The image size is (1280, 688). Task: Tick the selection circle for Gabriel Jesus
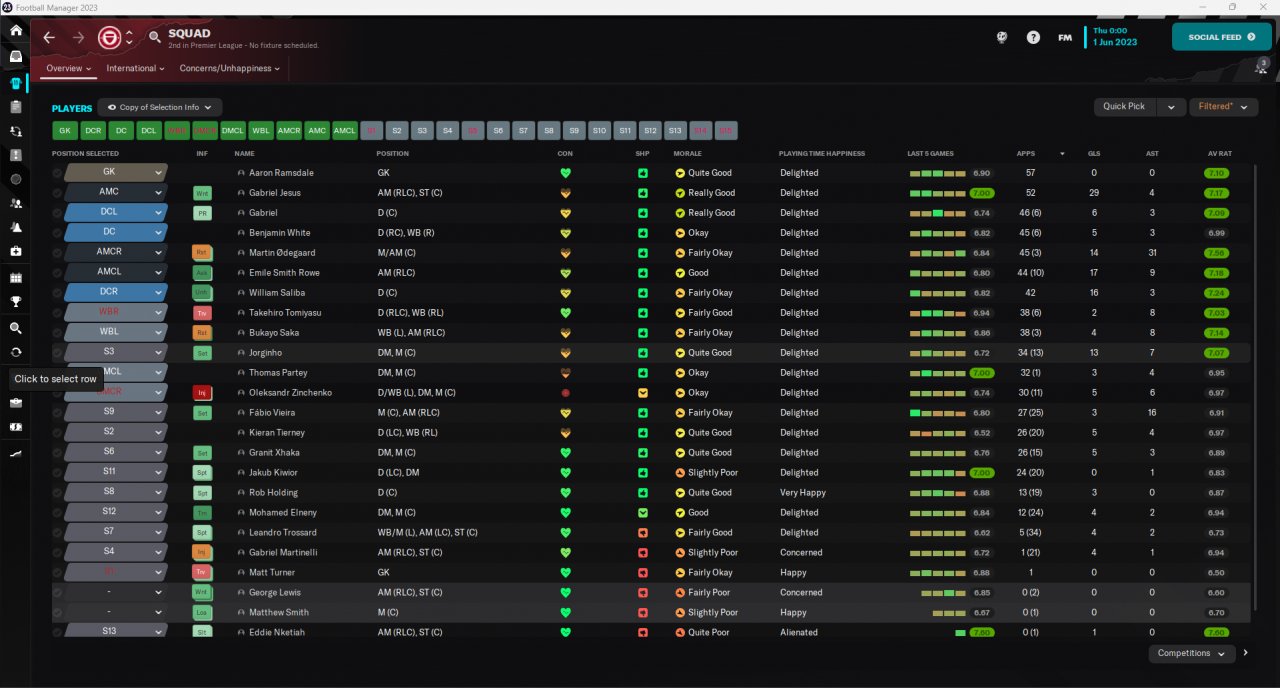point(57,193)
